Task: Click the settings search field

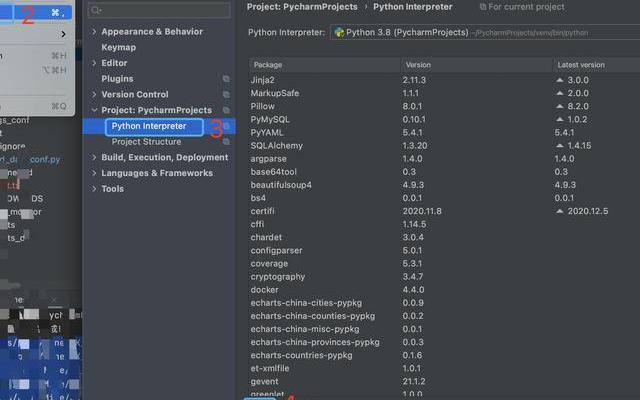Action: coord(159,10)
